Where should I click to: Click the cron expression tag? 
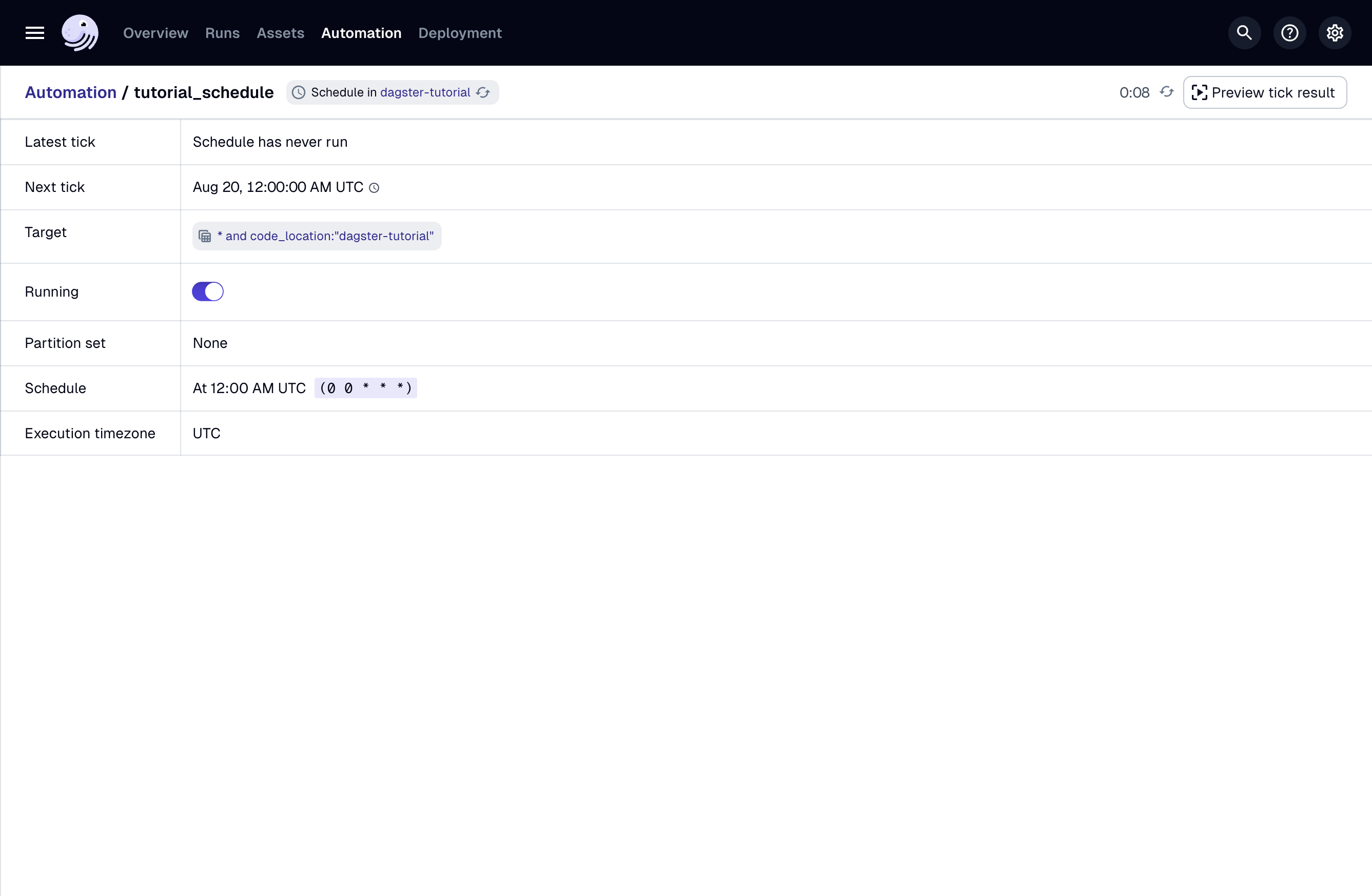click(x=365, y=388)
